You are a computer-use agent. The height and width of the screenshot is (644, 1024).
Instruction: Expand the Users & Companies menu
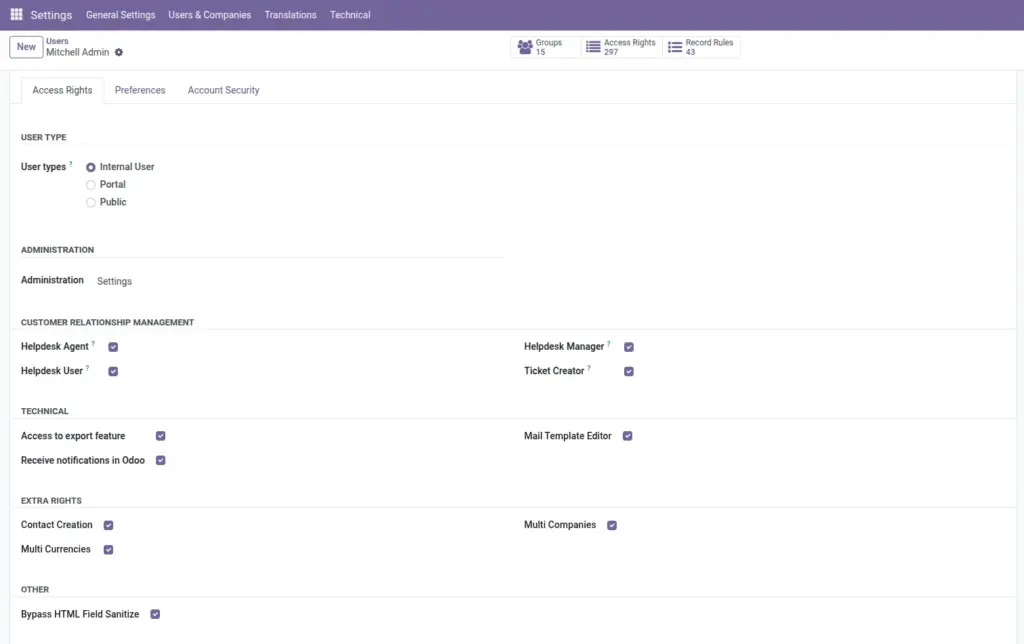coord(210,14)
